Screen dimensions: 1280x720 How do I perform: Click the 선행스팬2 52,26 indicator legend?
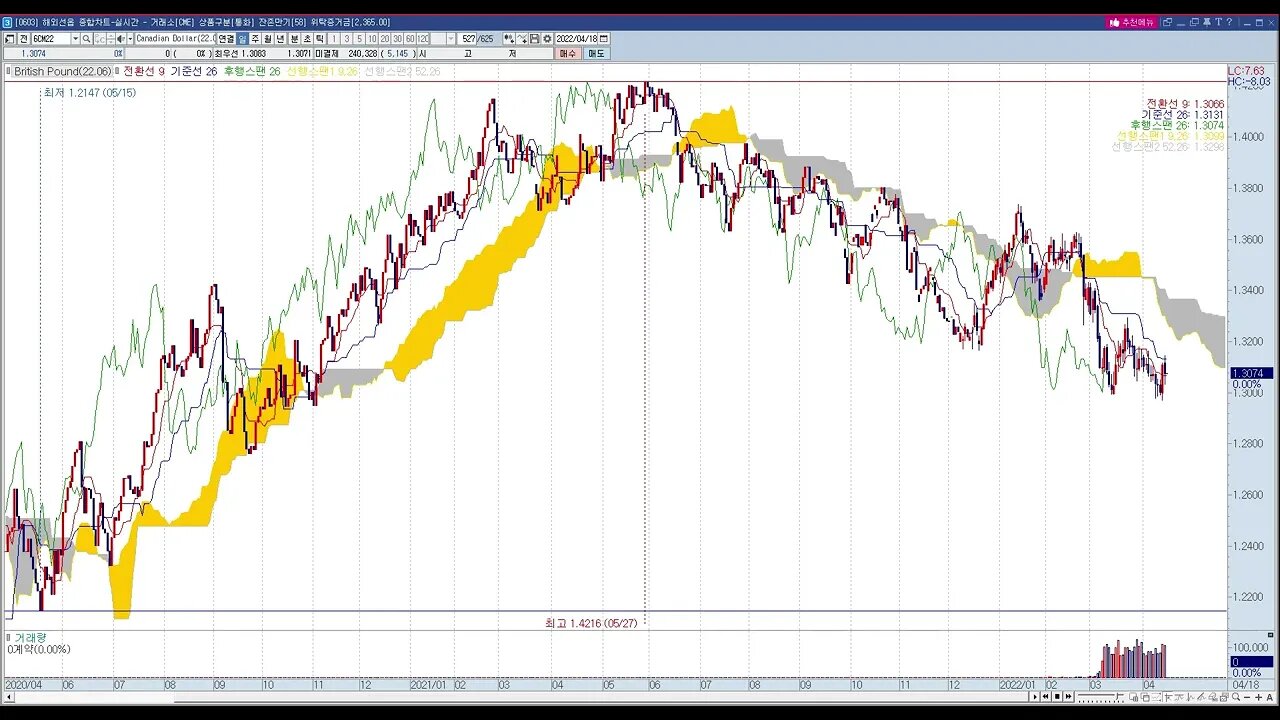click(402, 72)
